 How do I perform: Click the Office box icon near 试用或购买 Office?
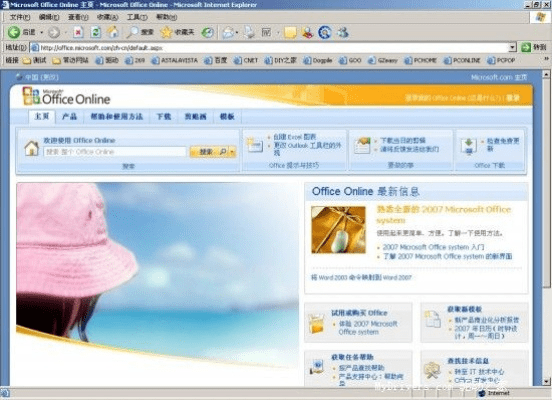pyautogui.click(x=316, y=323)
